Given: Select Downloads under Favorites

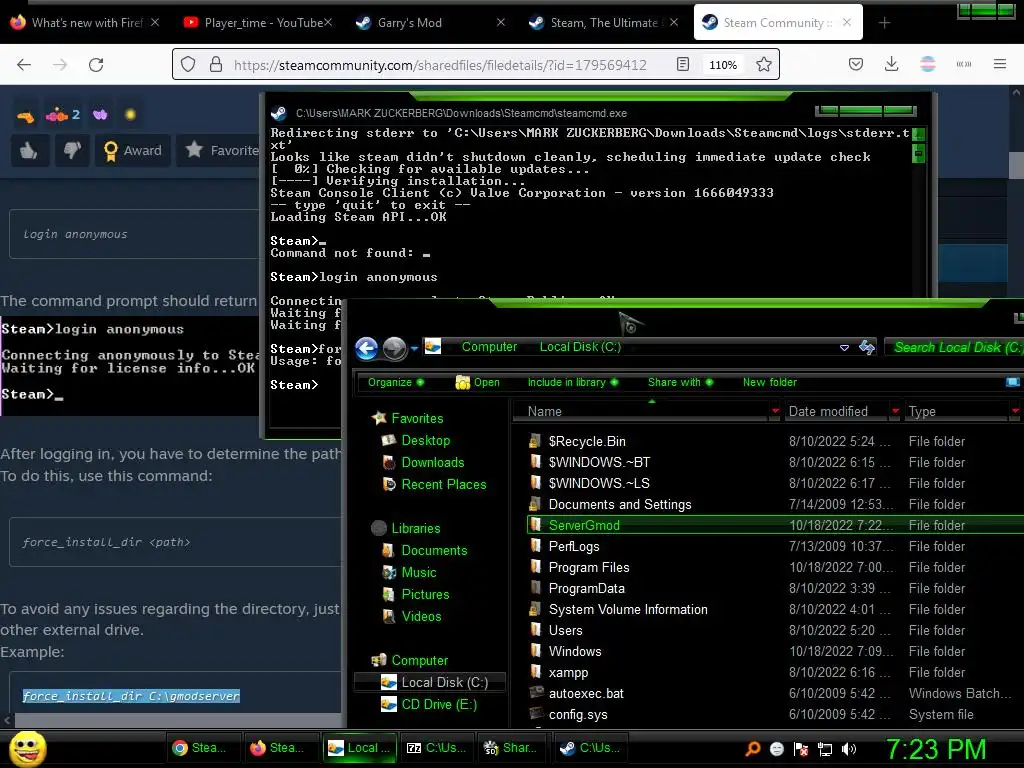Looking at the screenshot, I should 432,462.
